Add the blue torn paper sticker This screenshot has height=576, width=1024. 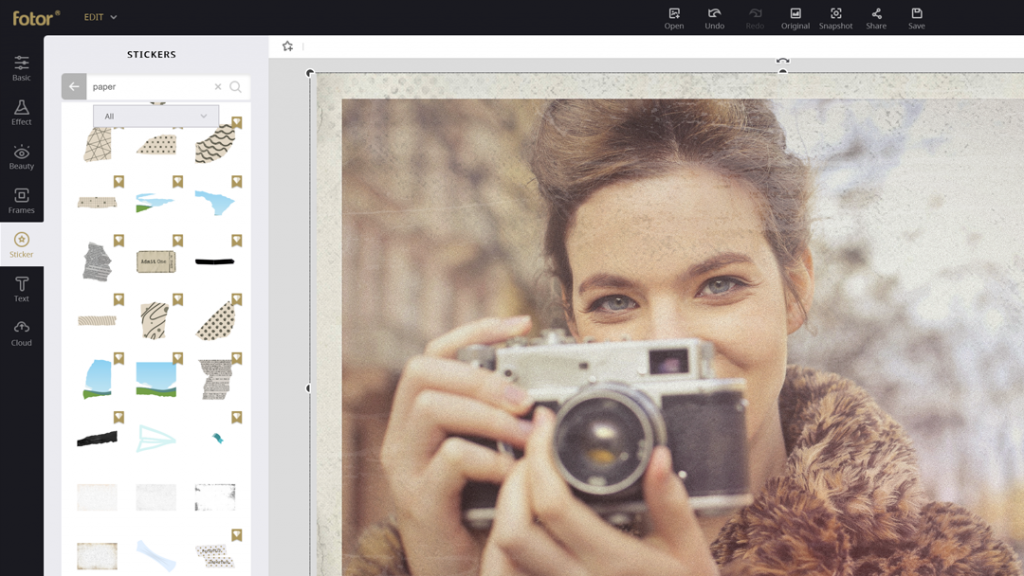pos(215,202)
